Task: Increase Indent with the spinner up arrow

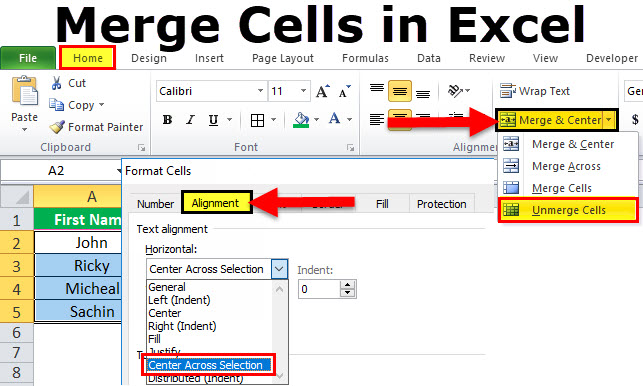Action: (348, 285)
